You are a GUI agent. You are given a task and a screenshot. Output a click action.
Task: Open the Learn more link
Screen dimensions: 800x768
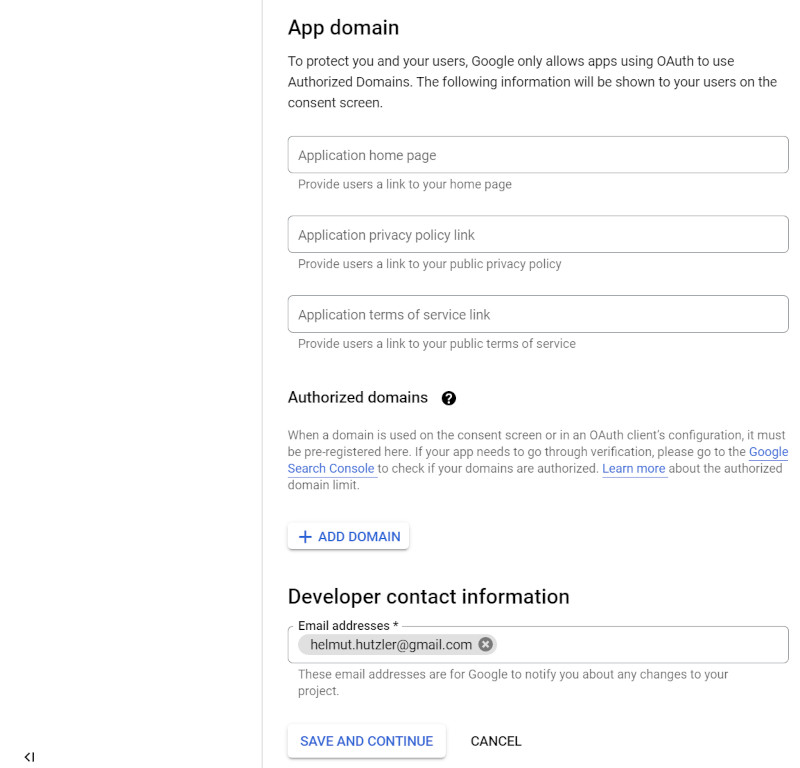tap(634, 468)
